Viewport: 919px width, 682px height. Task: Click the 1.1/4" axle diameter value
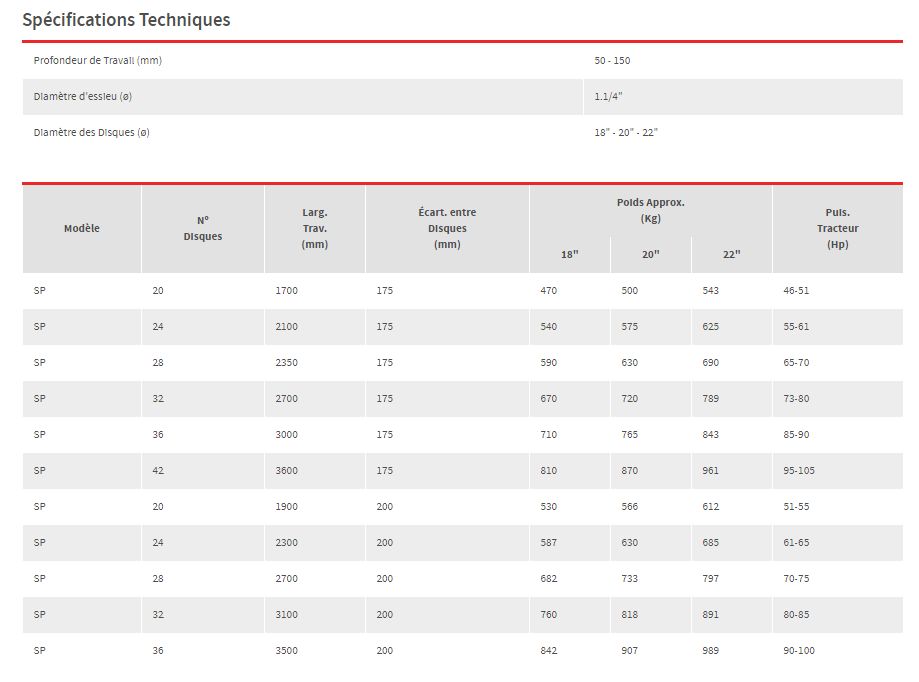click(x=609, y=97)
